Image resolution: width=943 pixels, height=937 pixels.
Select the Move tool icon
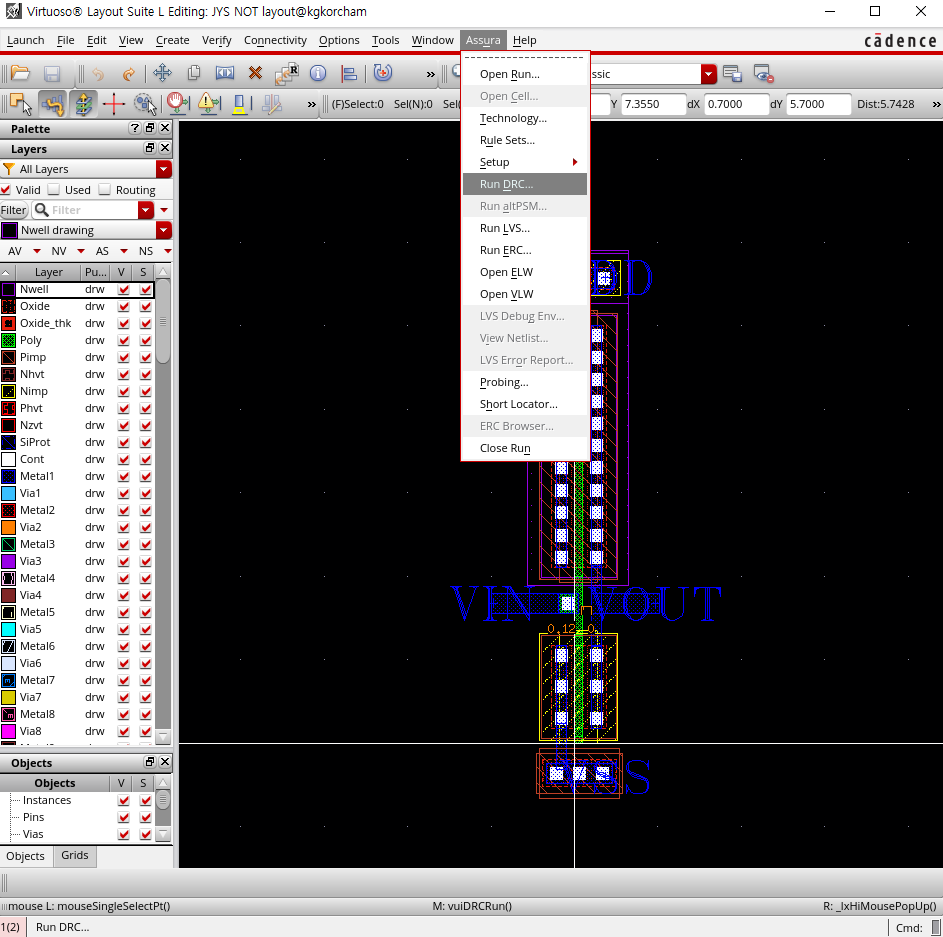[162, 73]
